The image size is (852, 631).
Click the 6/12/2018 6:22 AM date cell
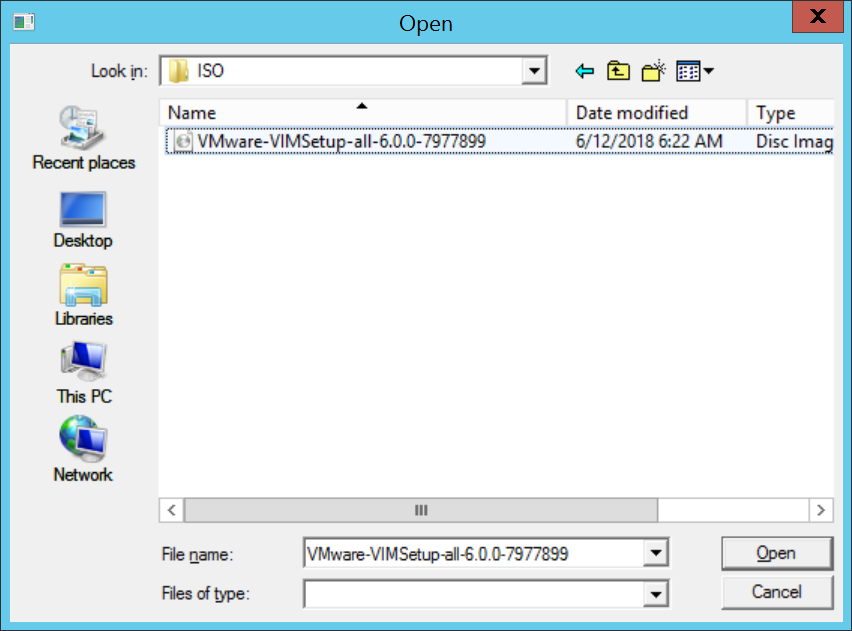[x=649, y=141]
